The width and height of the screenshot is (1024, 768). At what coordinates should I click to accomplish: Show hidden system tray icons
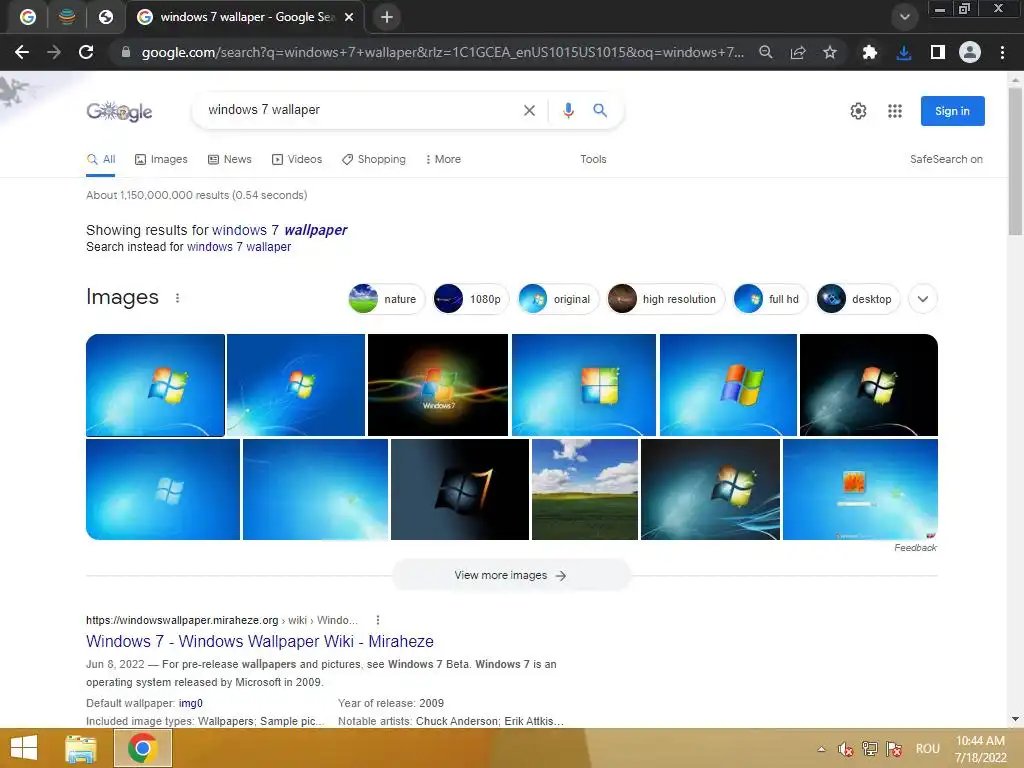tap(822, 749)
